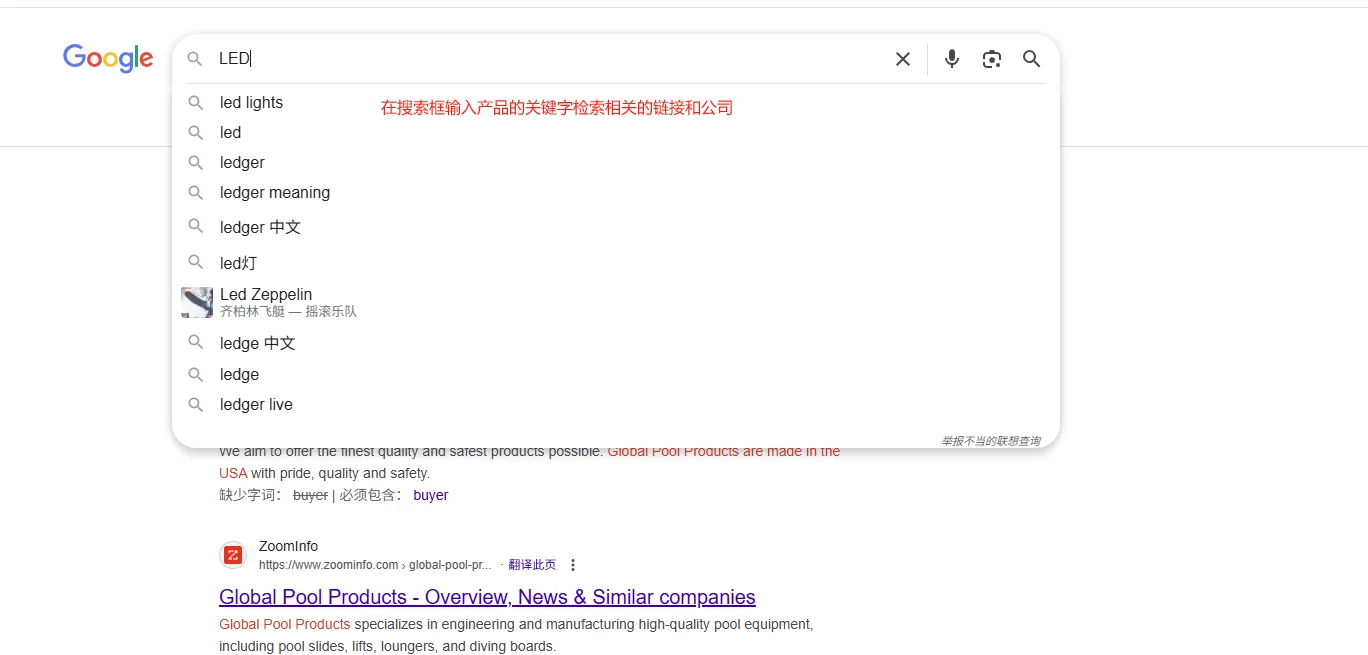This screenshot has height=655, width=1368.
Task: Choose the "ledge" suggestion
Action: point(616,374)
